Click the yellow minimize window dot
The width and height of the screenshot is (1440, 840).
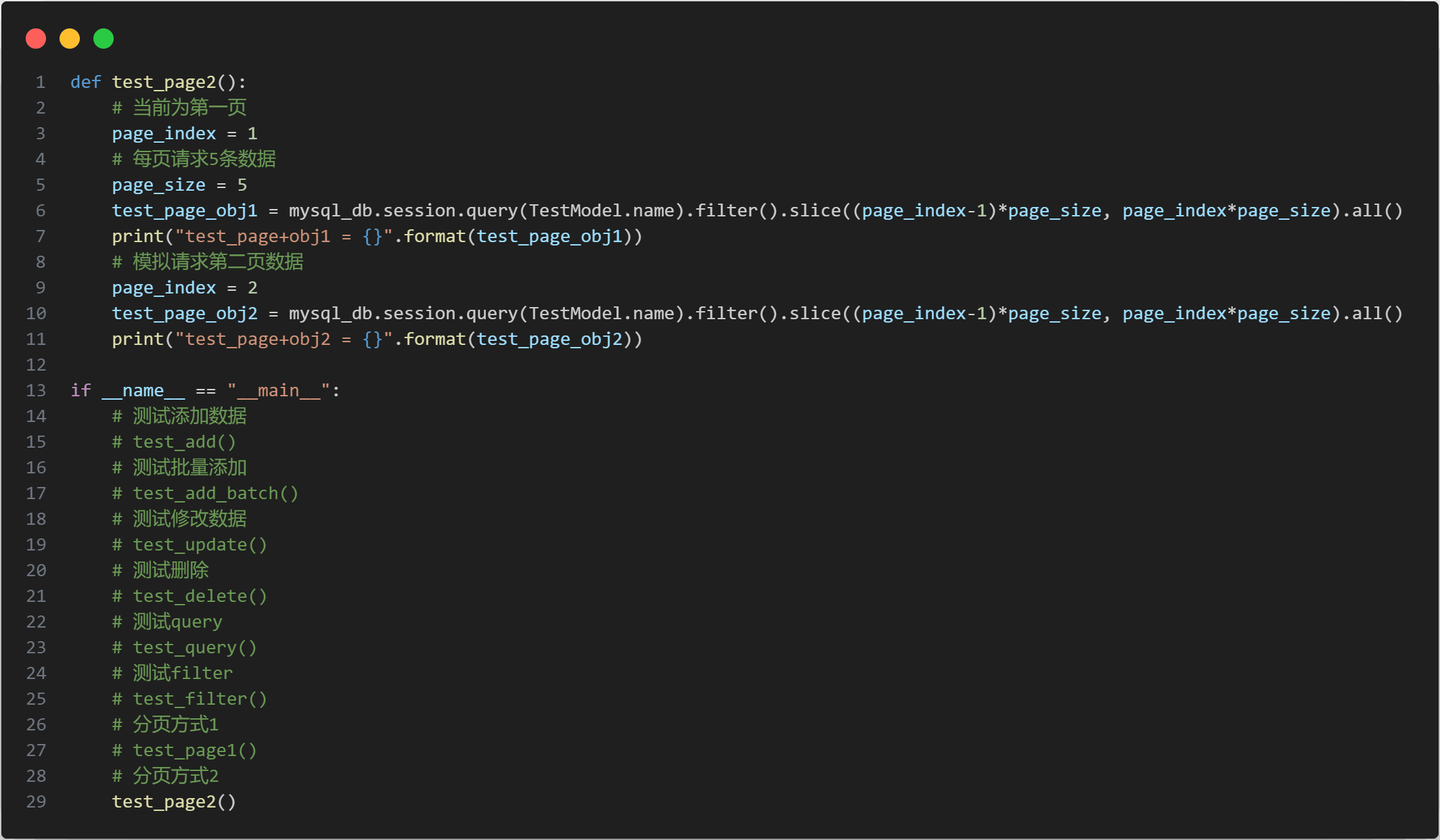(x=70, y=39)
